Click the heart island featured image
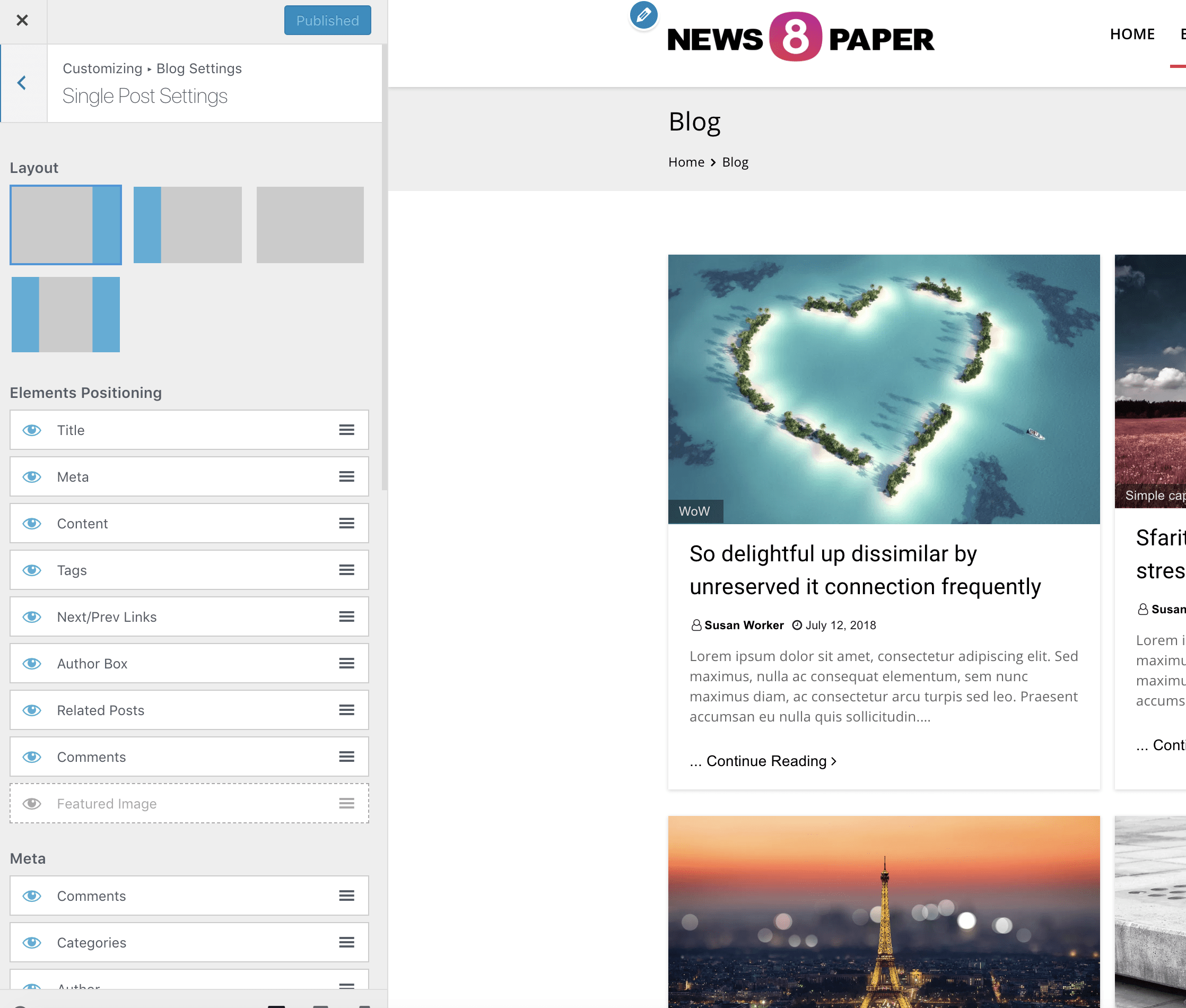1186x1008 pixels. [884, 388]
